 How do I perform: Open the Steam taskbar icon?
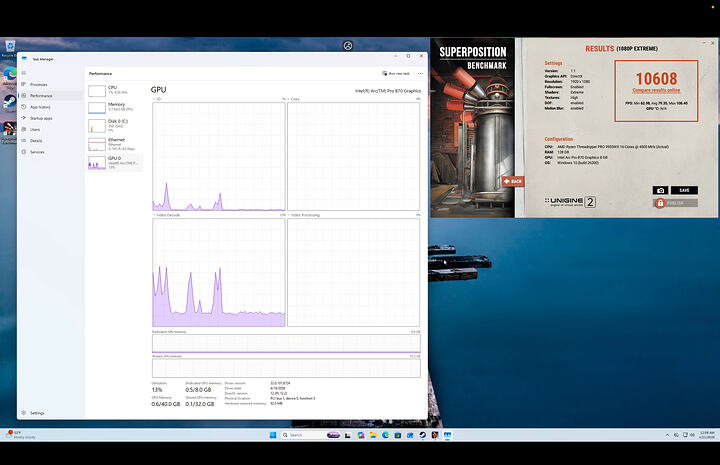click(422, 435)
